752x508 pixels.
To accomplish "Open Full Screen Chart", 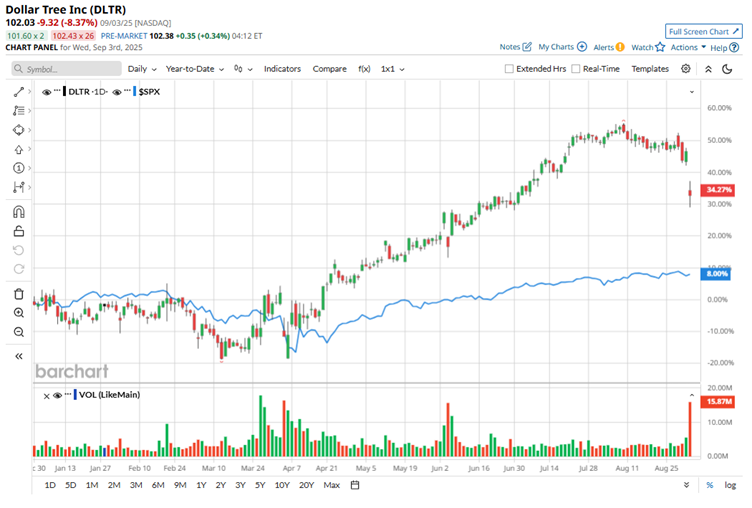I will pos(704,31).
